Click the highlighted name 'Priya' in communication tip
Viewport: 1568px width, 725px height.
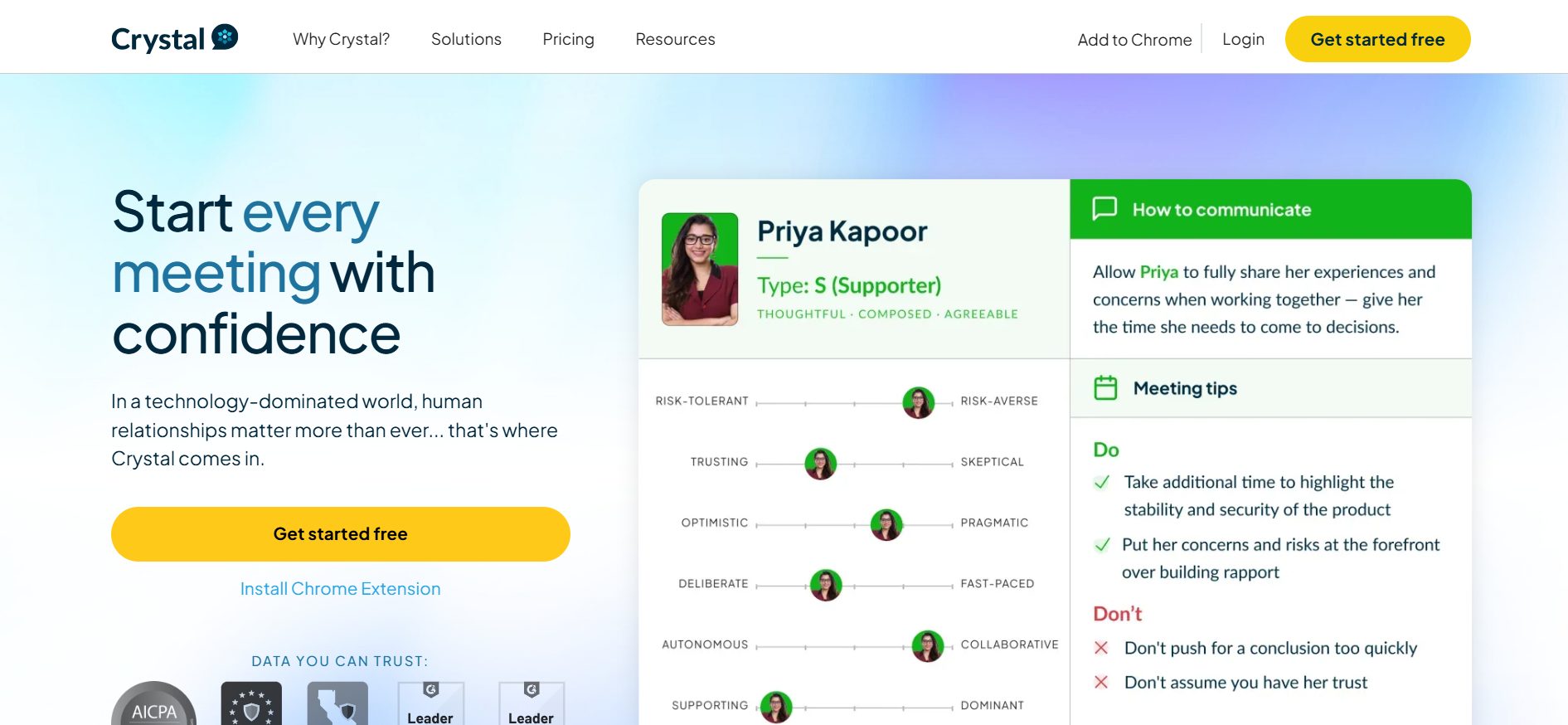click(x=1158, y=272)
